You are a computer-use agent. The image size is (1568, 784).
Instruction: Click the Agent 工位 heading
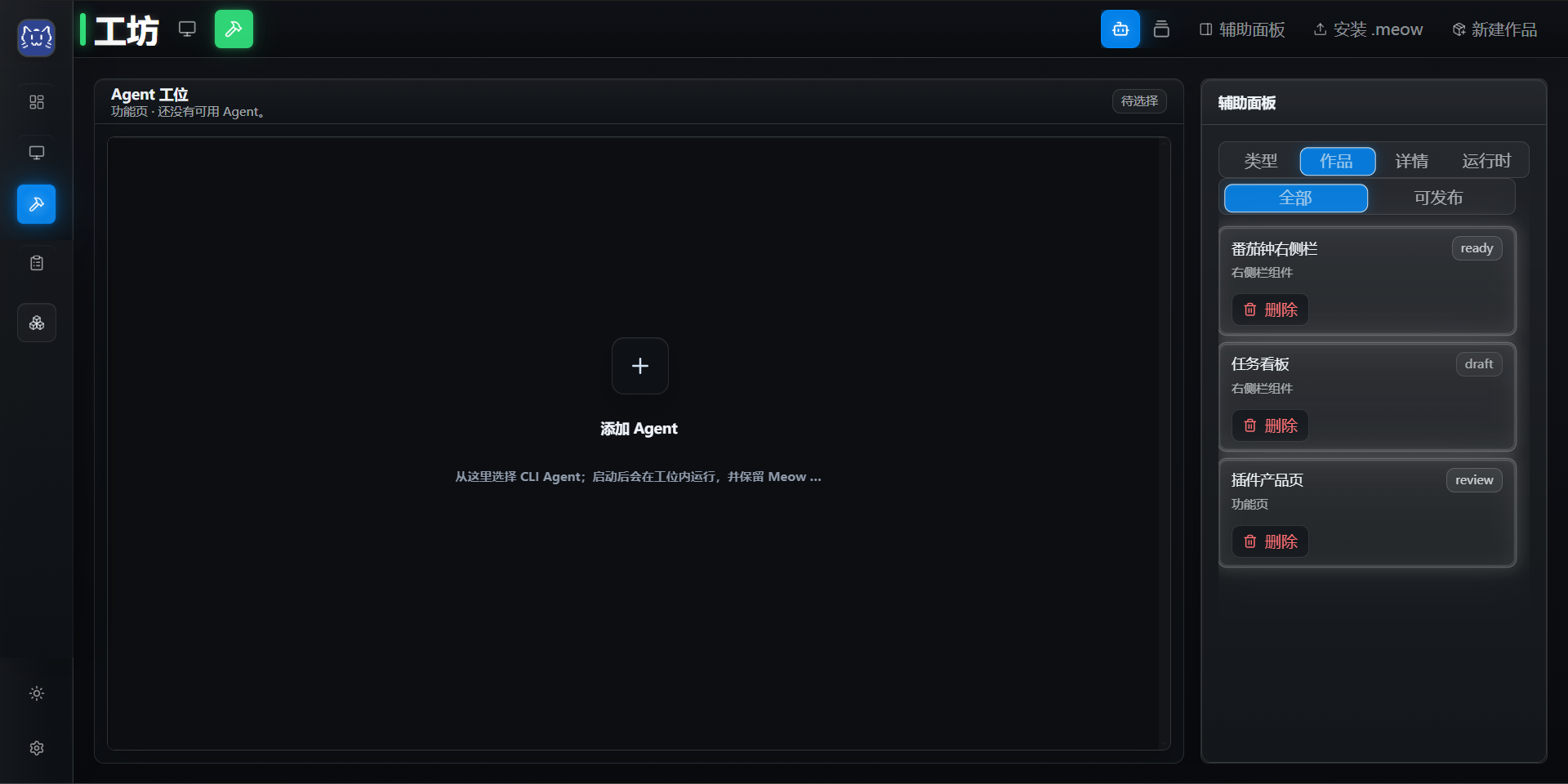click(149, 95)
